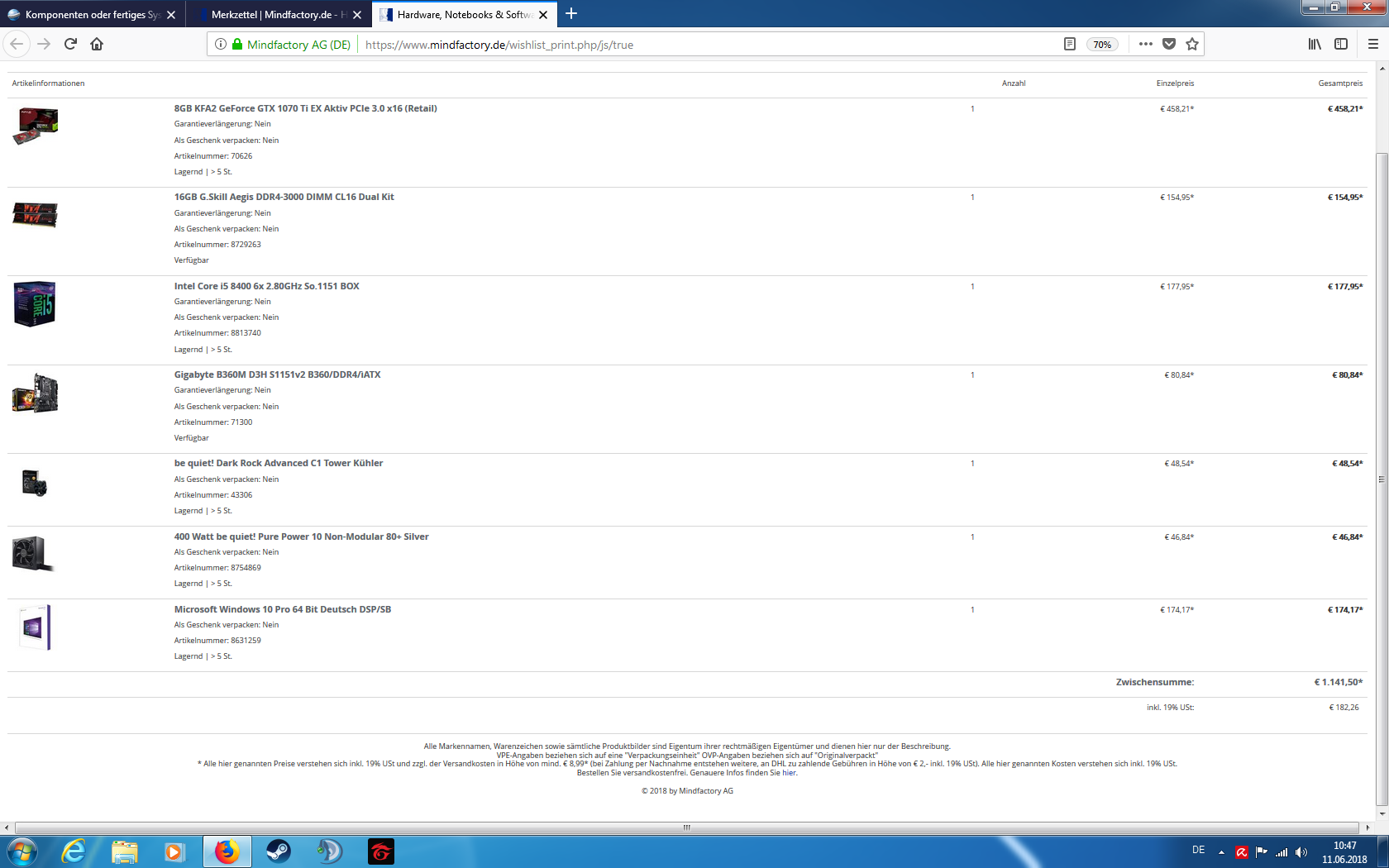The image size is (1389, 868).
Task: Click the 8GB KFA2 GeForce GTX 1070 Ti title
Action: [305, 108]
